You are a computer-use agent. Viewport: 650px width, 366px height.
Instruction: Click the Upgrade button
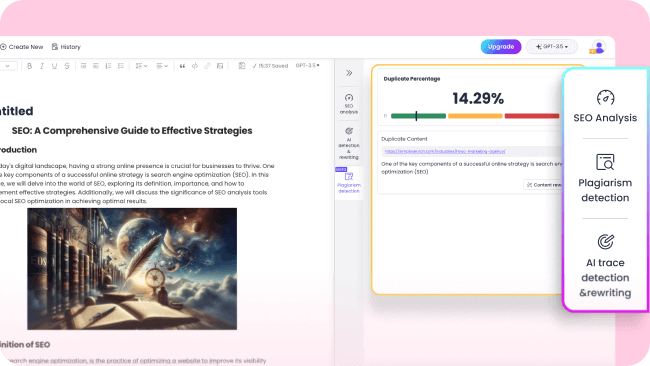click(x=501, y=47)
